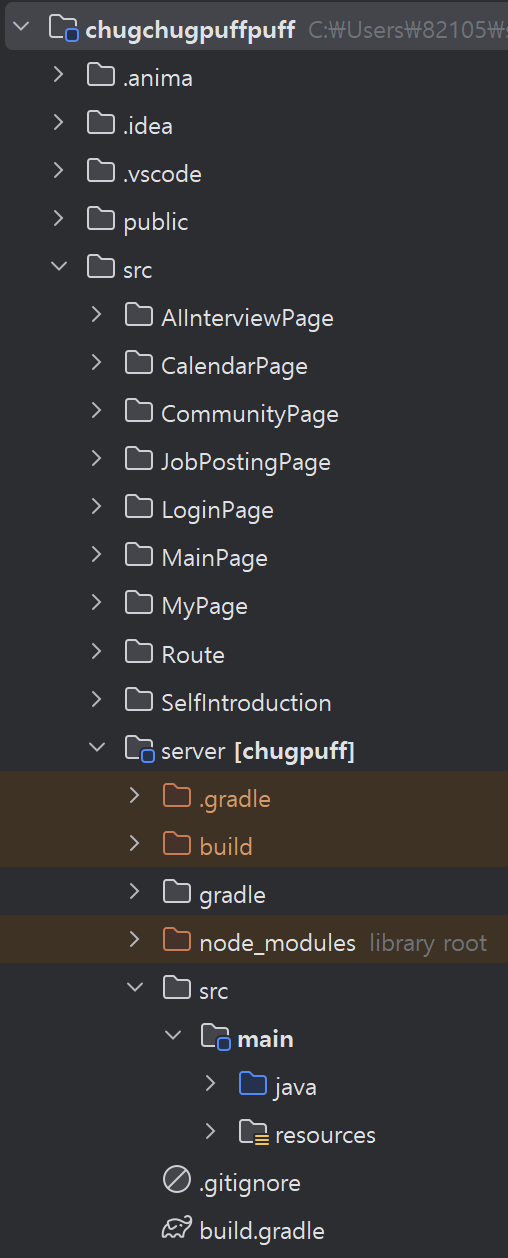Screen dimensions: 508x1258
Task: Select the 'JobPostingPage' folder name
Action: [x=246, y=462]
